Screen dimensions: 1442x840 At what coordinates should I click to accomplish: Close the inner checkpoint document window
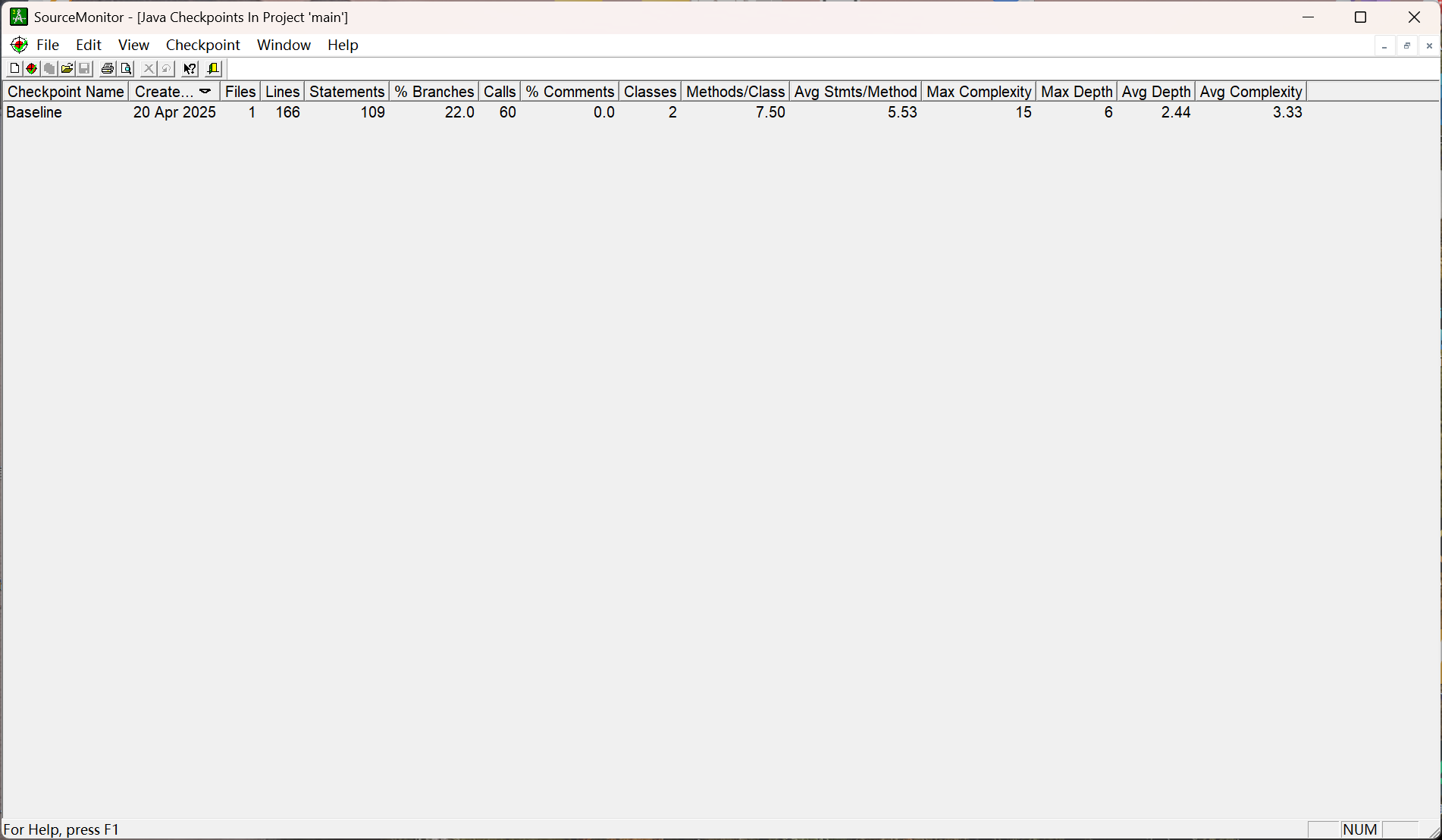click(x=1429, y=46)
